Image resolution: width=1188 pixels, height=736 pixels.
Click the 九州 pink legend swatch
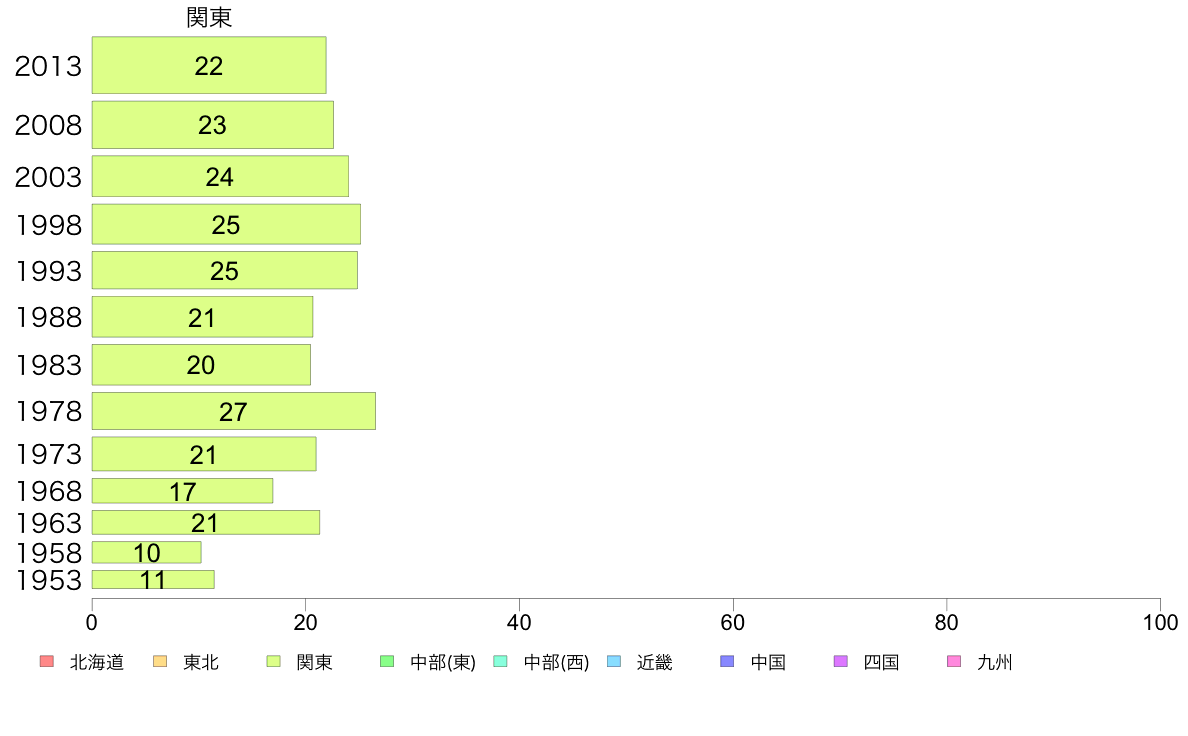pyautogui.click(x=955, y=662)
